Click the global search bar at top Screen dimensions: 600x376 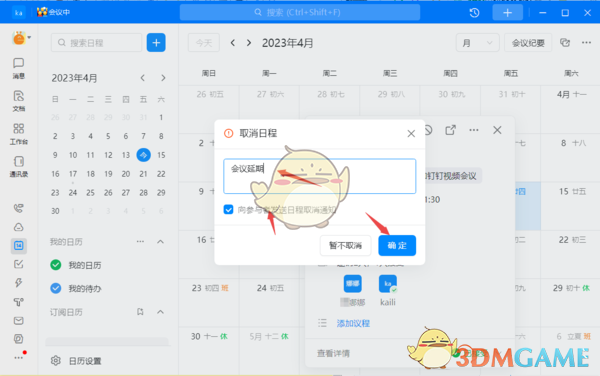click(x=300, y=13)
